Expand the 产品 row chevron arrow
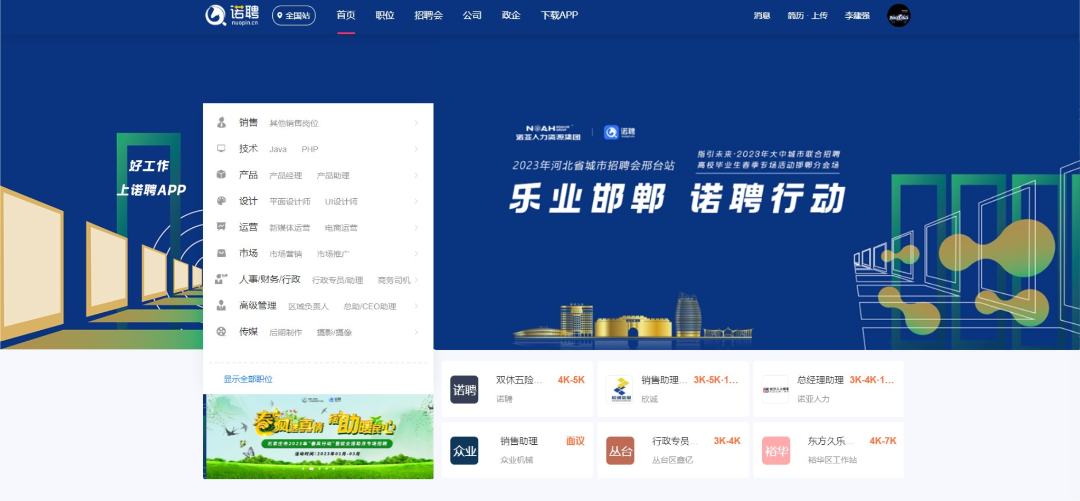Screen dimensions: 1080x501 pyautogui.click(x=416, y=175)
